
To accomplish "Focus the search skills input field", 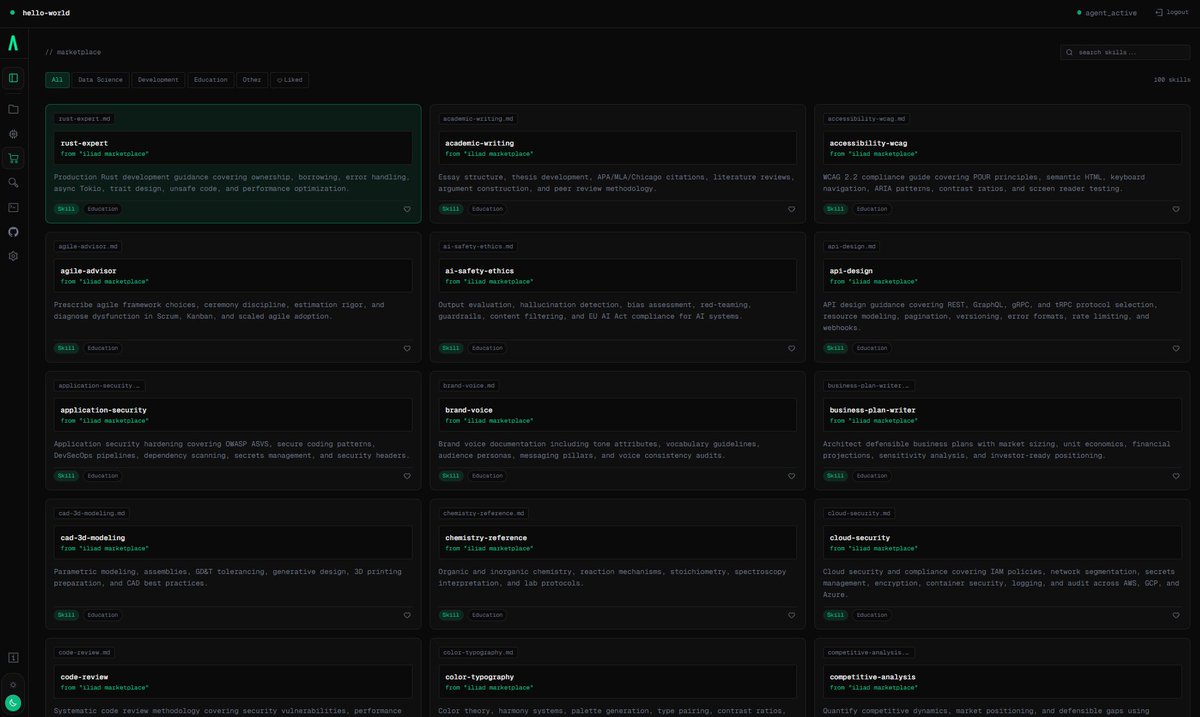I will pos(1125,52).
